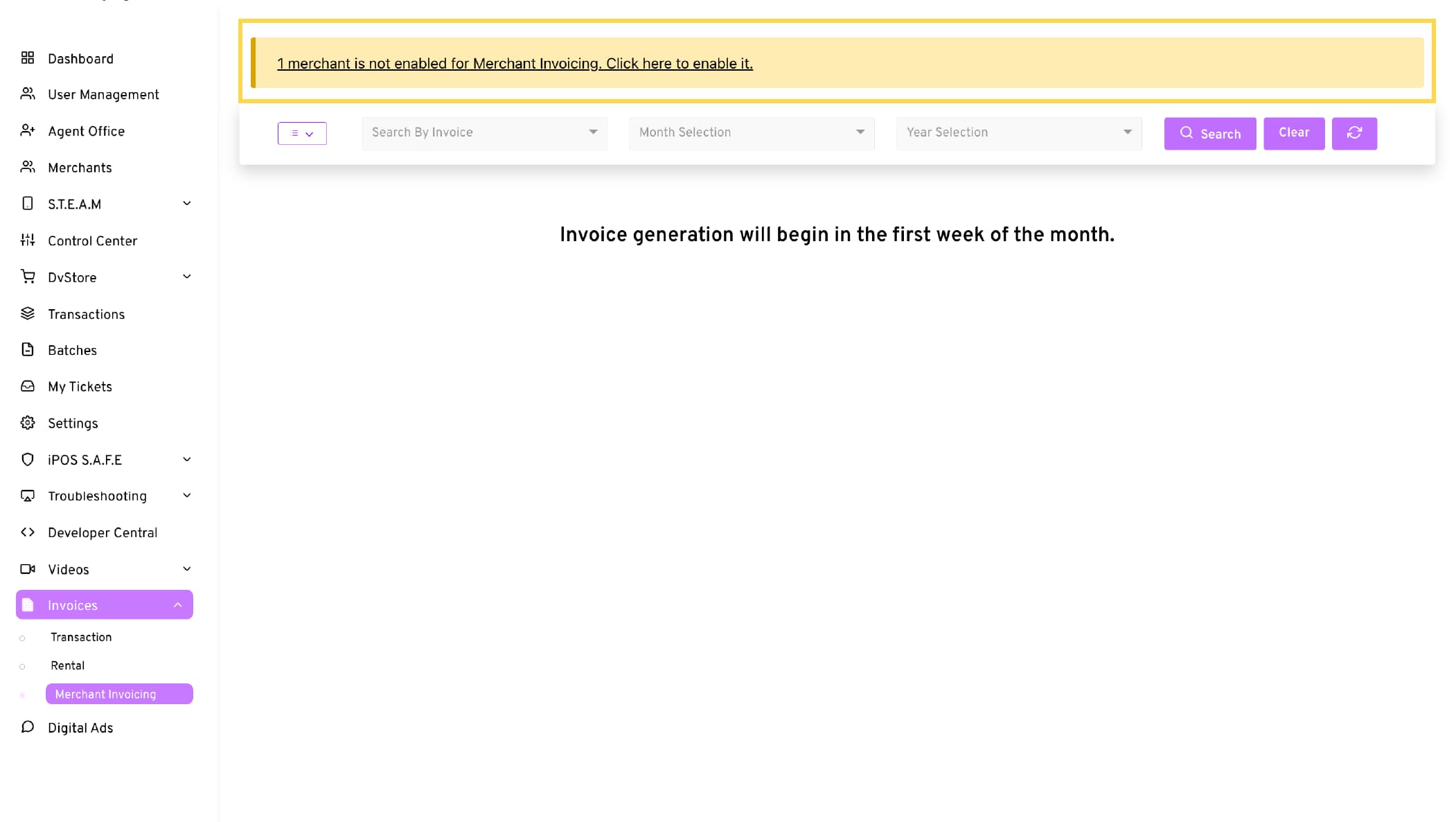The height and width of the screenshot is (822, 1456).
Task: Click the Digital Ads chat bubble icon
Action: (28, 727)
